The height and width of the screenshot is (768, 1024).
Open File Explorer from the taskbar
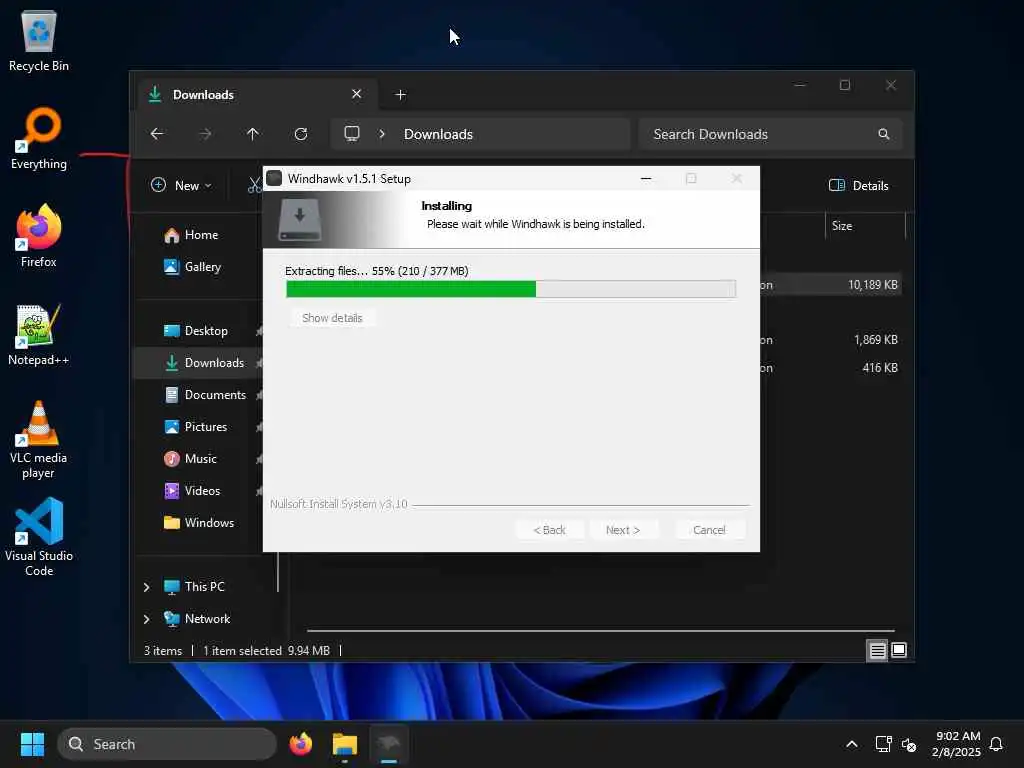(345, 744)
